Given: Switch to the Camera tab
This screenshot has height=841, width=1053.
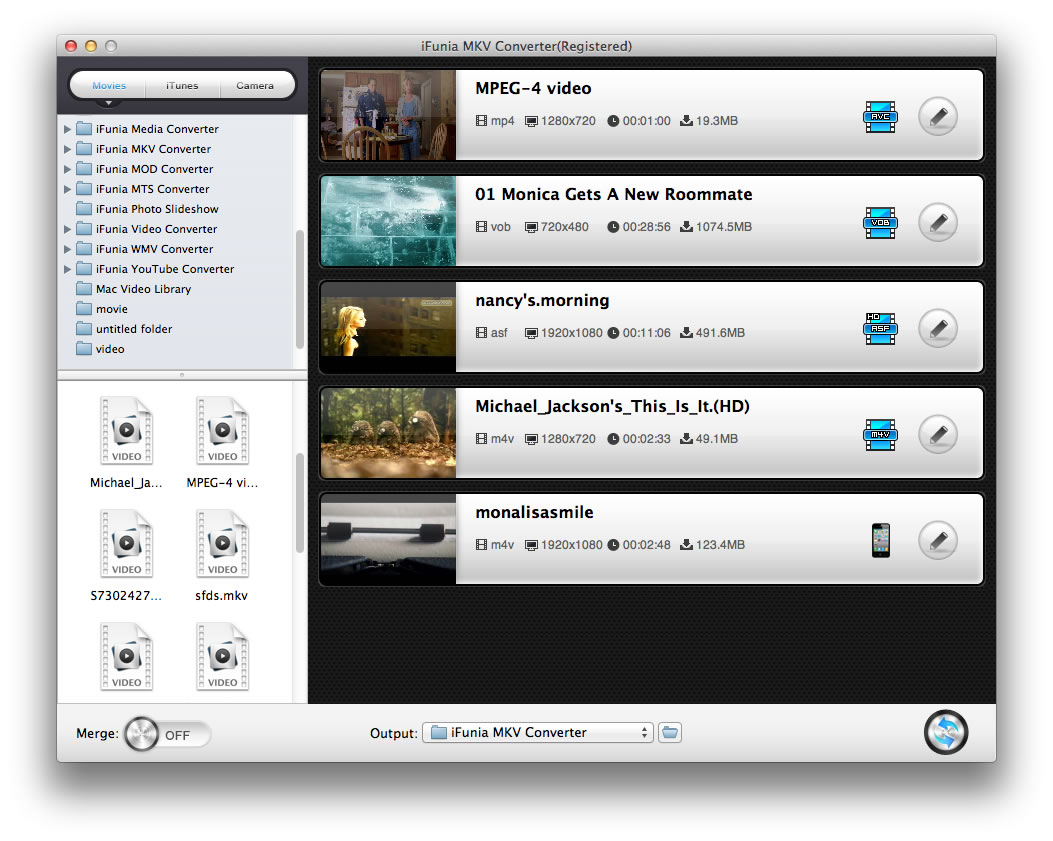Looking at the screenshot, I should (x=255, y=85).
